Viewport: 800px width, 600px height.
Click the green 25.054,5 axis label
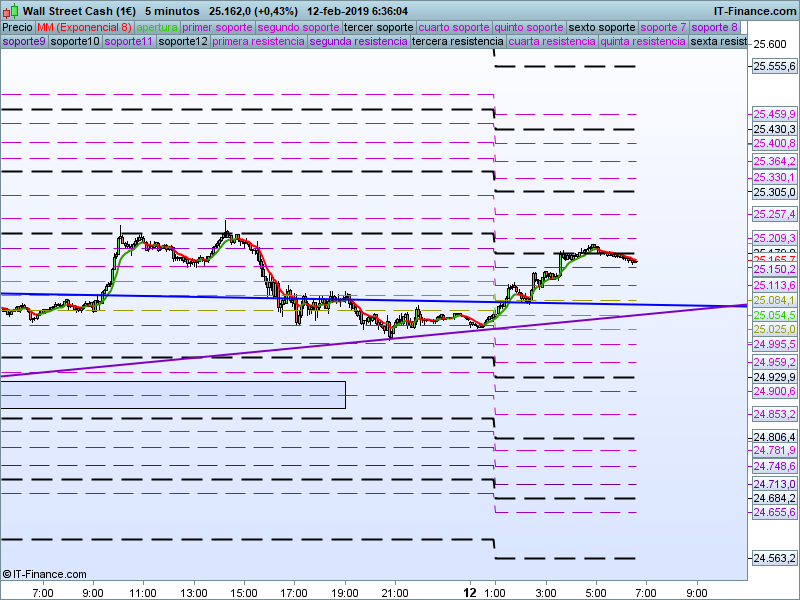tap(774, 315)
